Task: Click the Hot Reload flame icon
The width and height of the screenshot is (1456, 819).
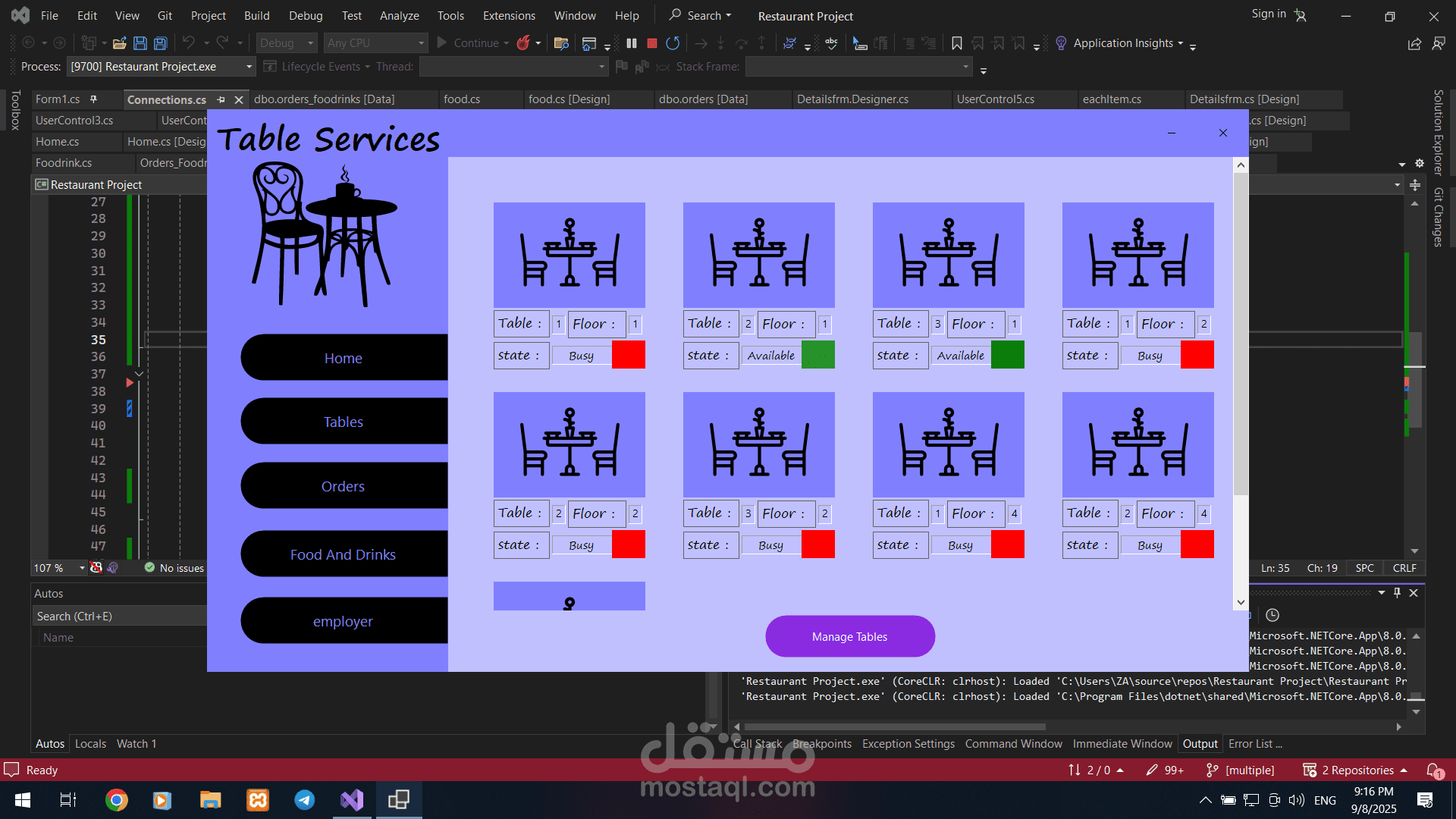Action: coord(522,43)
